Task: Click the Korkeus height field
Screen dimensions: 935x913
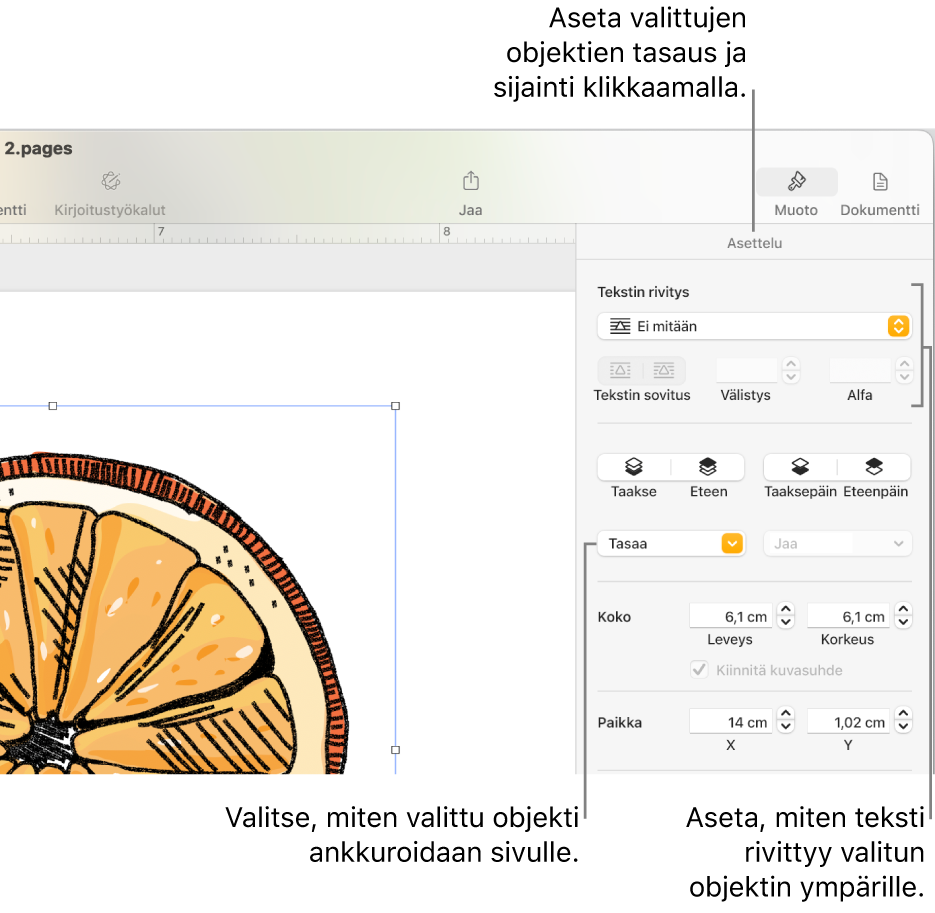Action: pyautogui.click(x=848, y=616)
